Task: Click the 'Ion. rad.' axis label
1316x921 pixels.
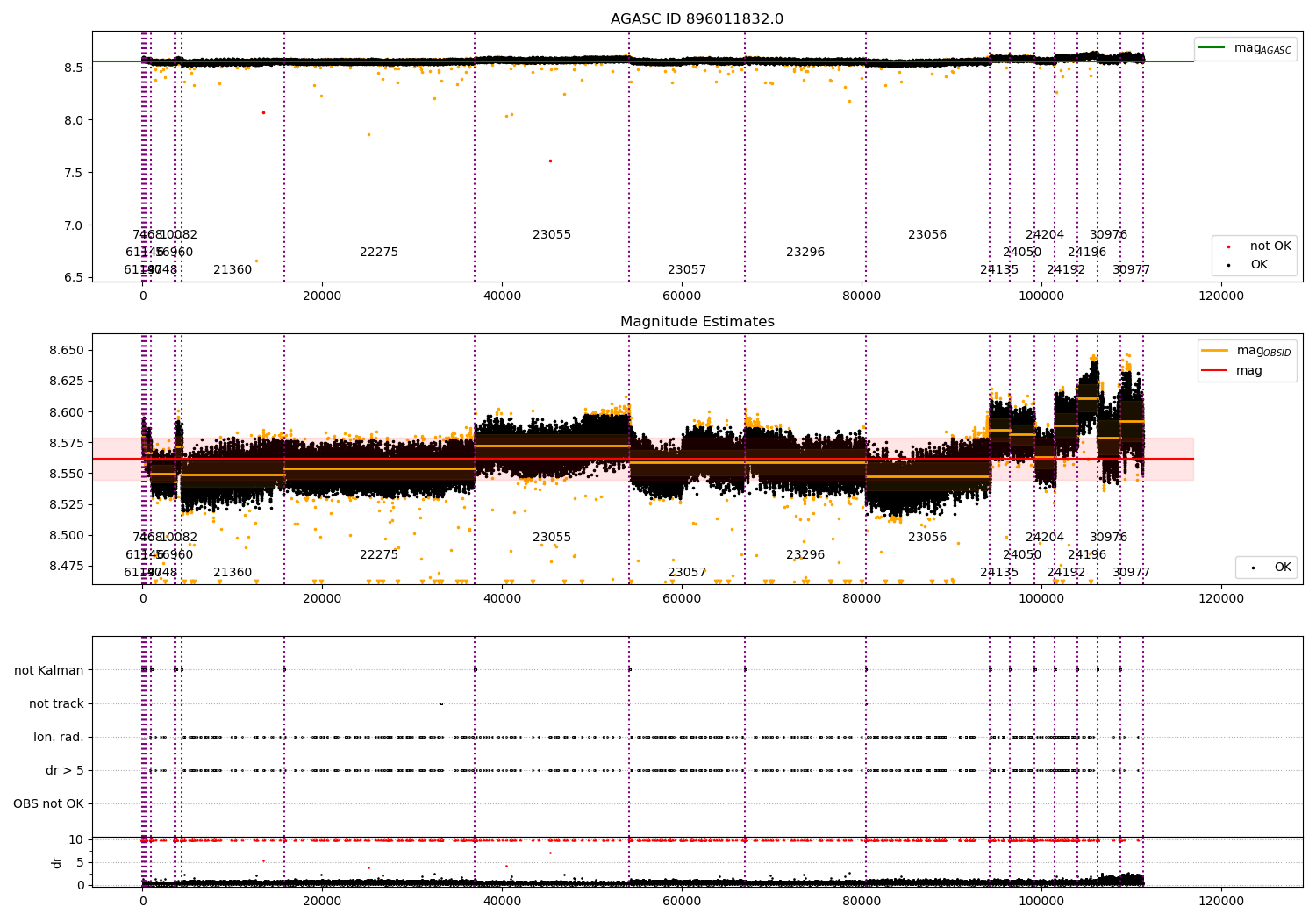Action: [59, 737]
